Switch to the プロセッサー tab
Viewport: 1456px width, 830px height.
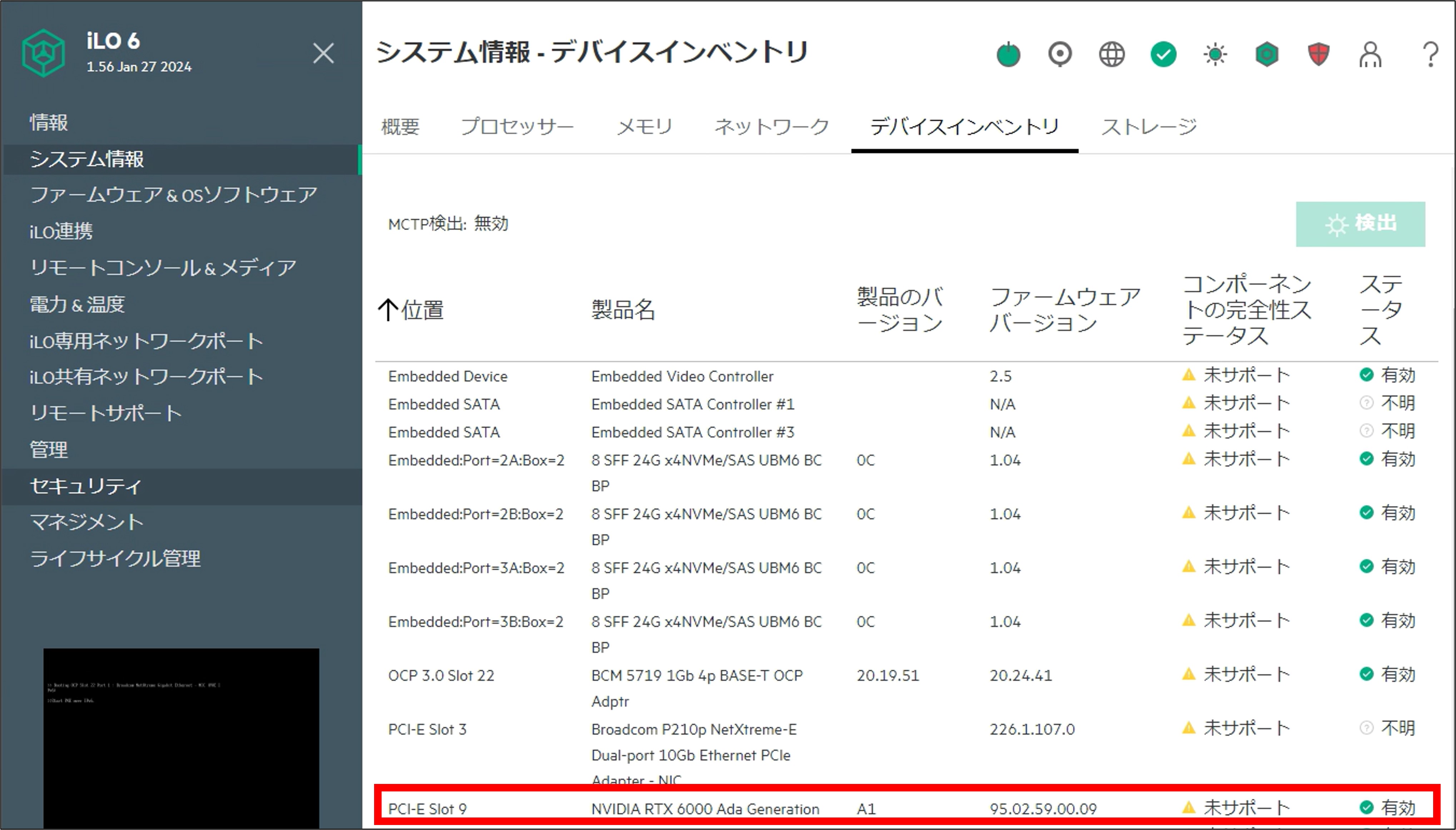[517, 126]
